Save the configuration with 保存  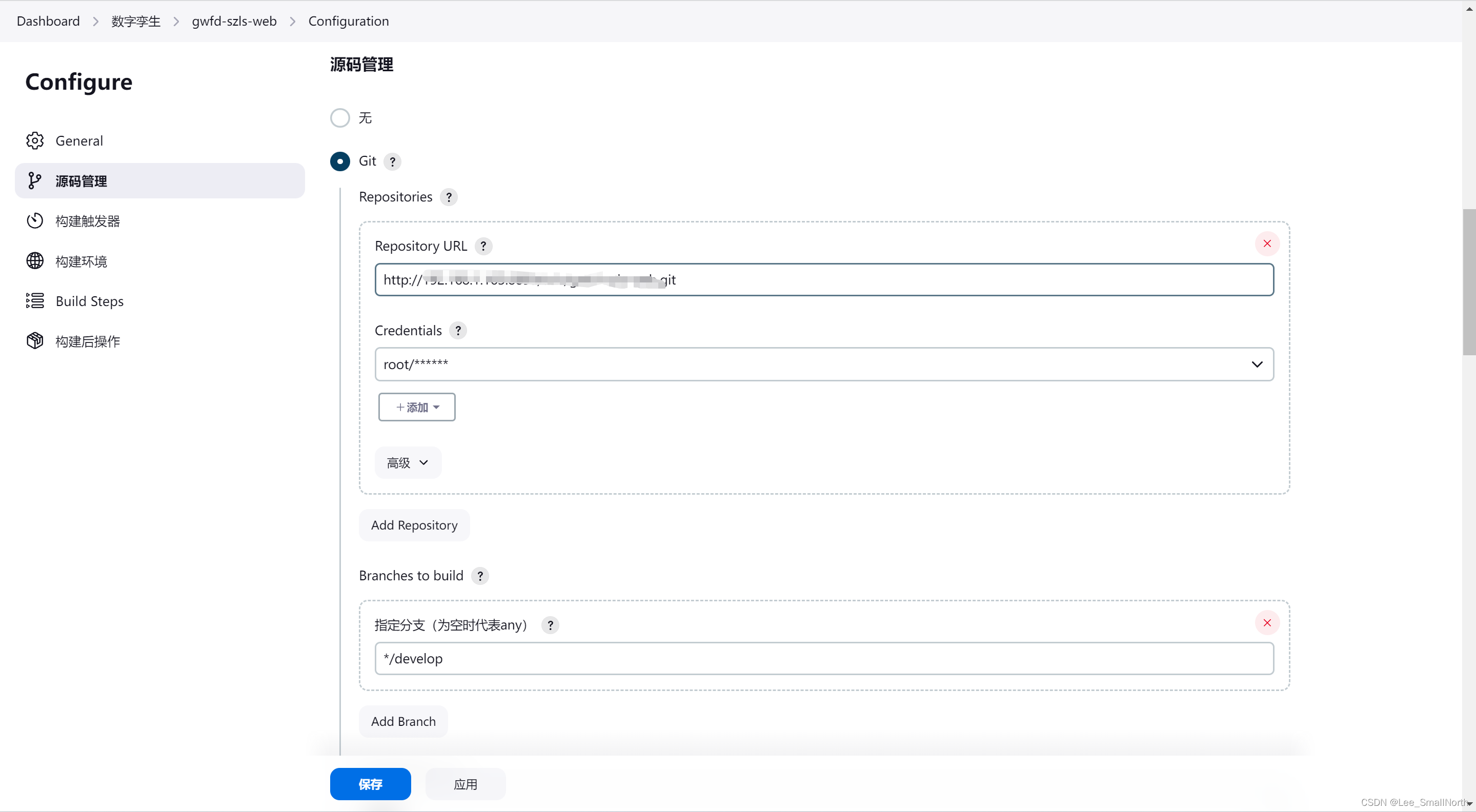tap(370, 784)
